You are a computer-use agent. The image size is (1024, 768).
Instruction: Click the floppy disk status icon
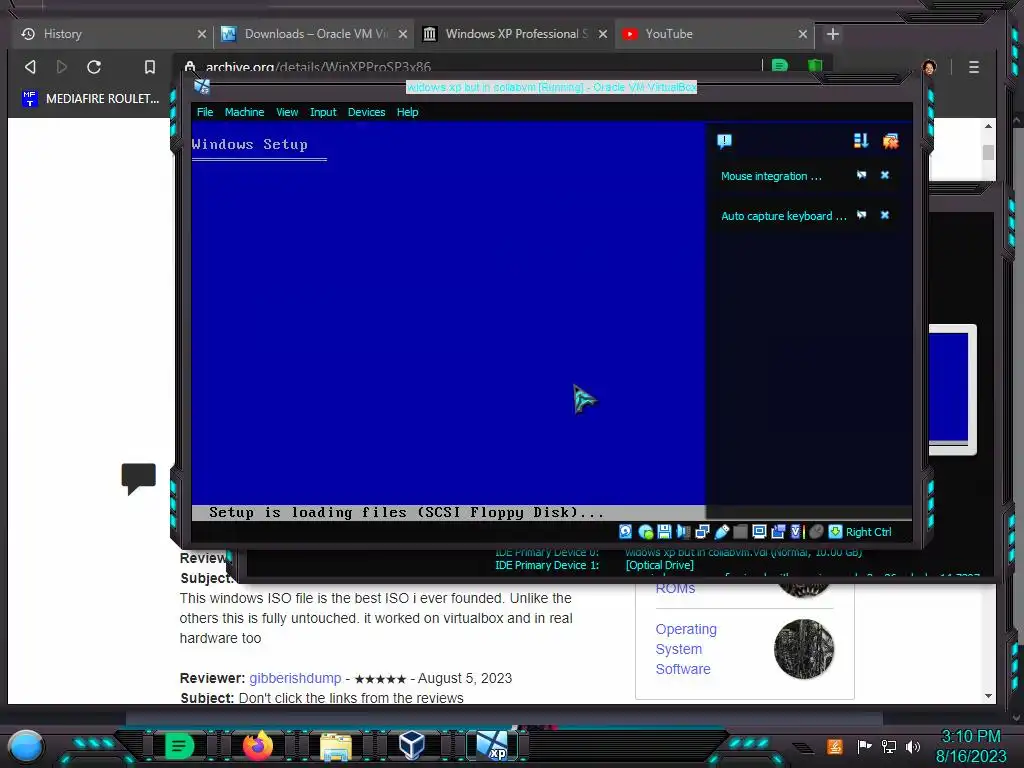664,532
